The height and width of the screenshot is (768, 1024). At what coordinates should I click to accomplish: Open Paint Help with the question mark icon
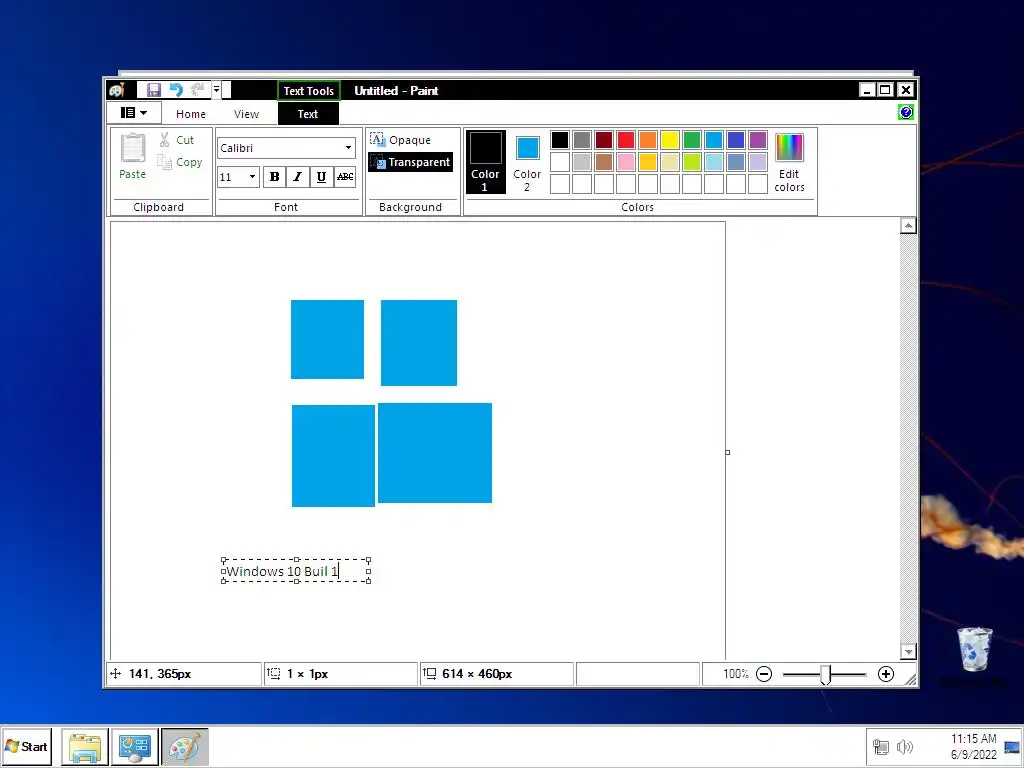click(x=906, y=112)
